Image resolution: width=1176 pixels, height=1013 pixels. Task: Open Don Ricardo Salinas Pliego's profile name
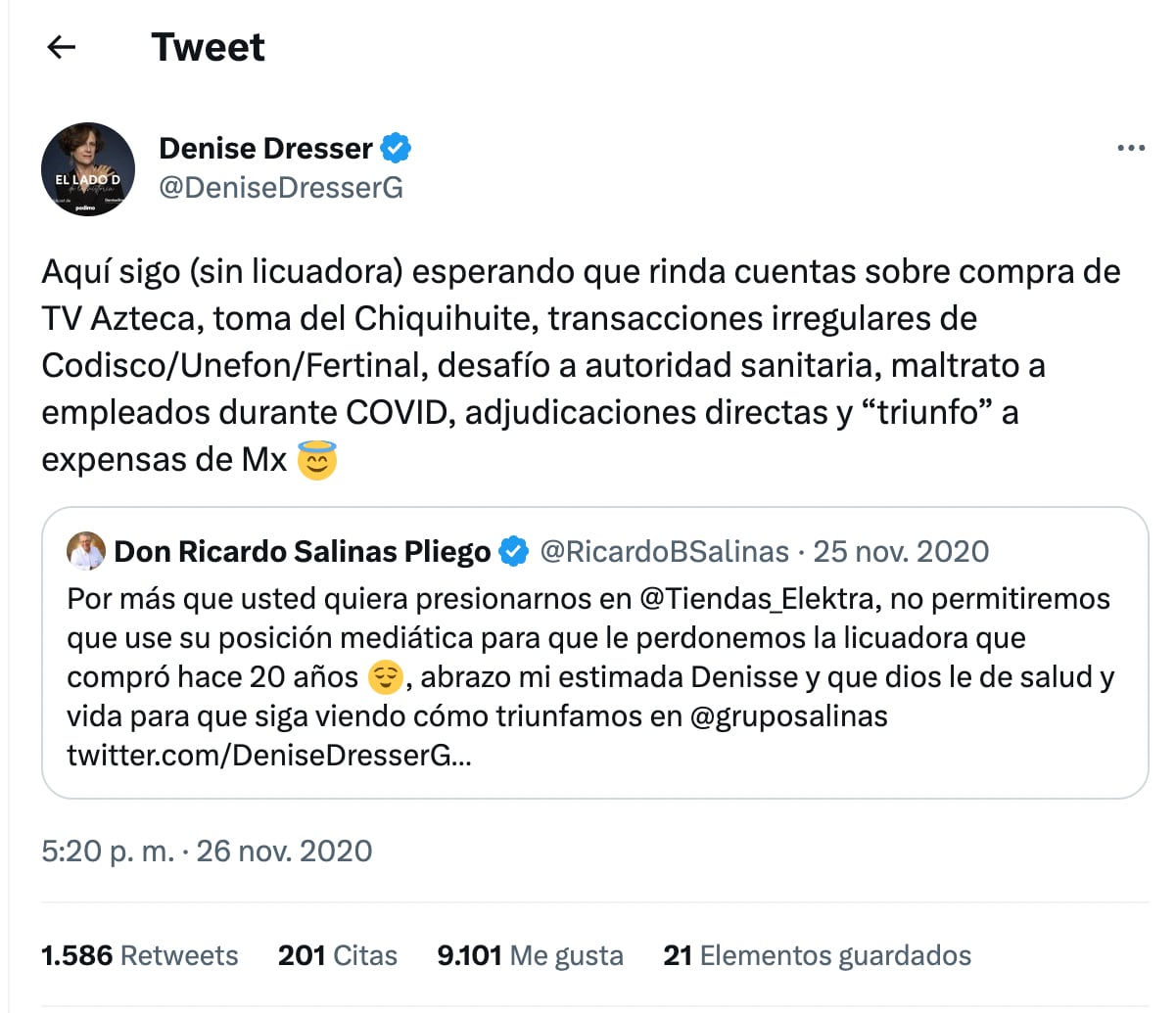coord(302,552)
